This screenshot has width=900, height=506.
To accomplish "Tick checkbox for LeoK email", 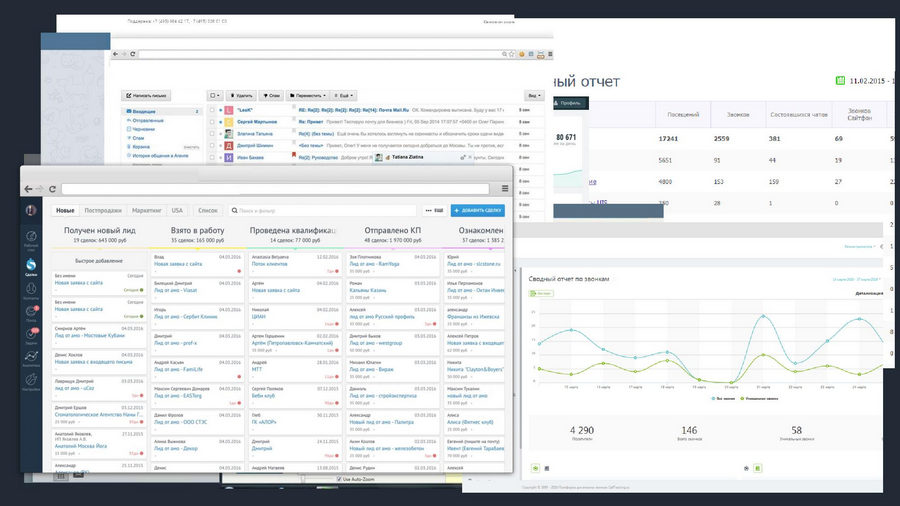I will (212, 110).
